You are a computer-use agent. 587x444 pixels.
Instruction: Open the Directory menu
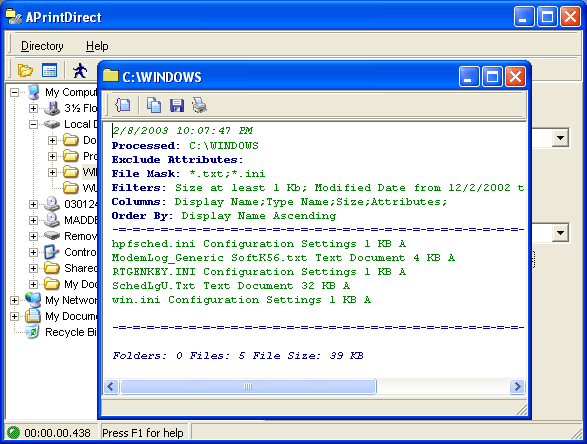click(x=42, y=46)
